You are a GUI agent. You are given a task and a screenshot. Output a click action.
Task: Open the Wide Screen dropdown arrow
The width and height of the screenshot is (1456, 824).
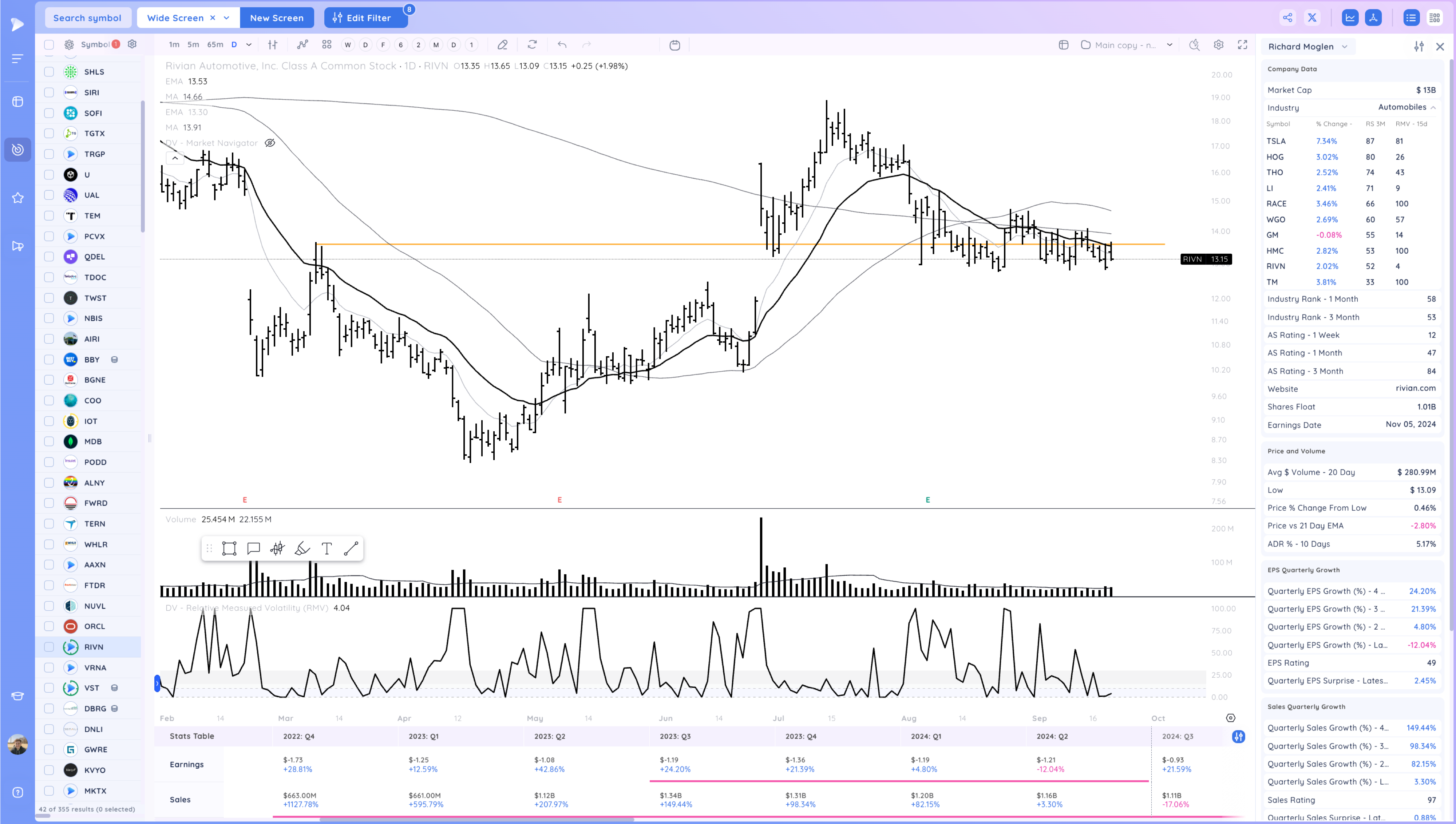(226, 17)
